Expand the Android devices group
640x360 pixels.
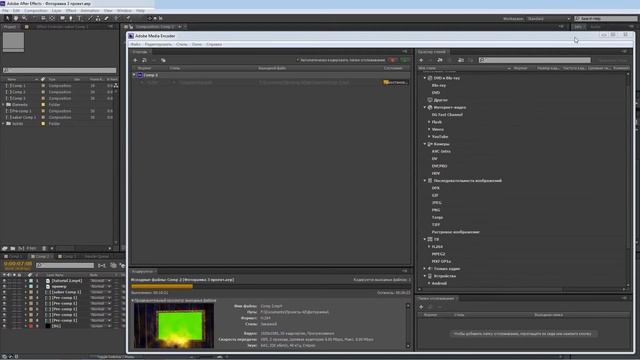point(429,283)
